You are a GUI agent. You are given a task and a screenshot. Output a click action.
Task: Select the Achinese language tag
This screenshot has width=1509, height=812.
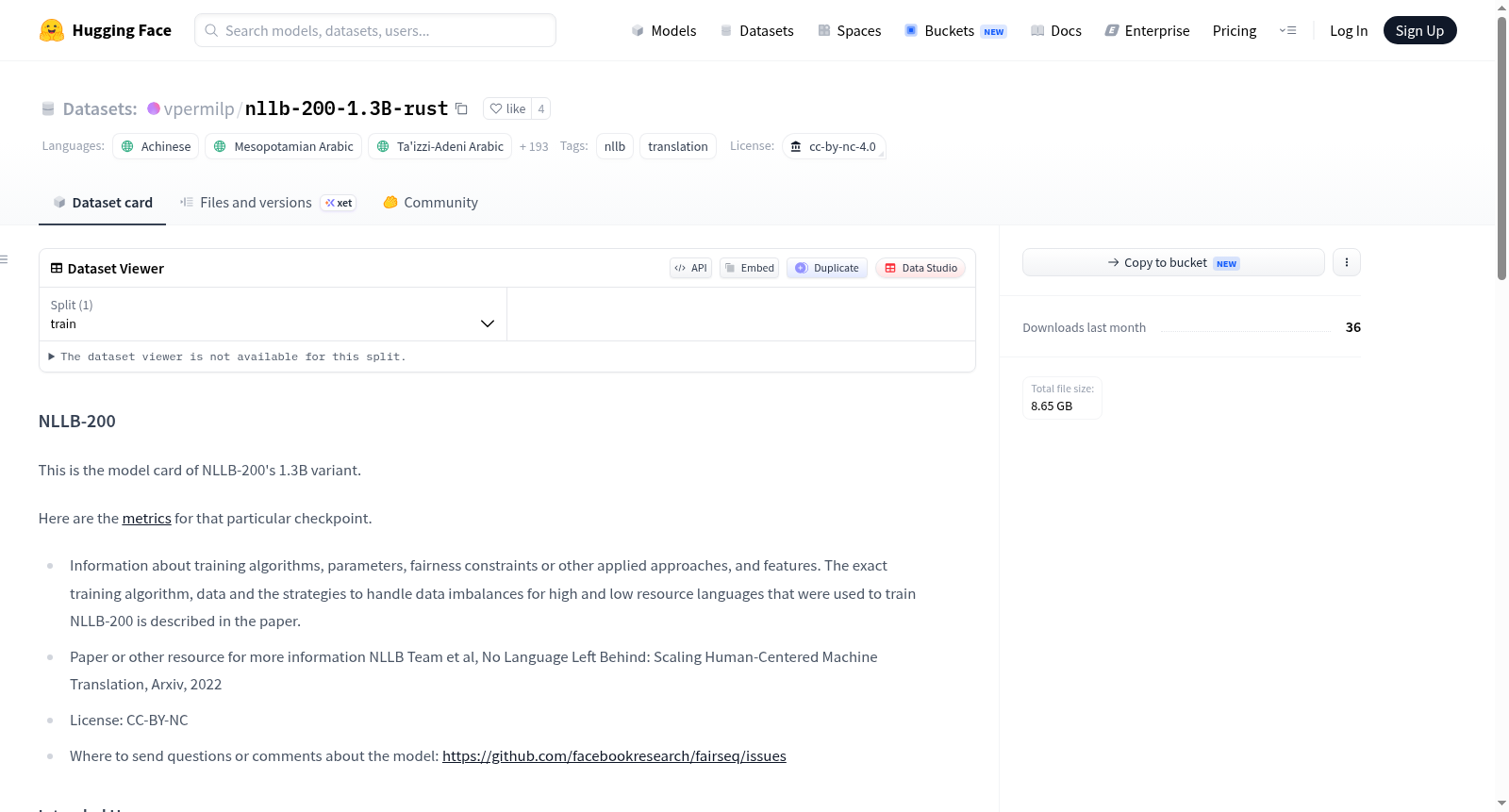tap(156, 146)
